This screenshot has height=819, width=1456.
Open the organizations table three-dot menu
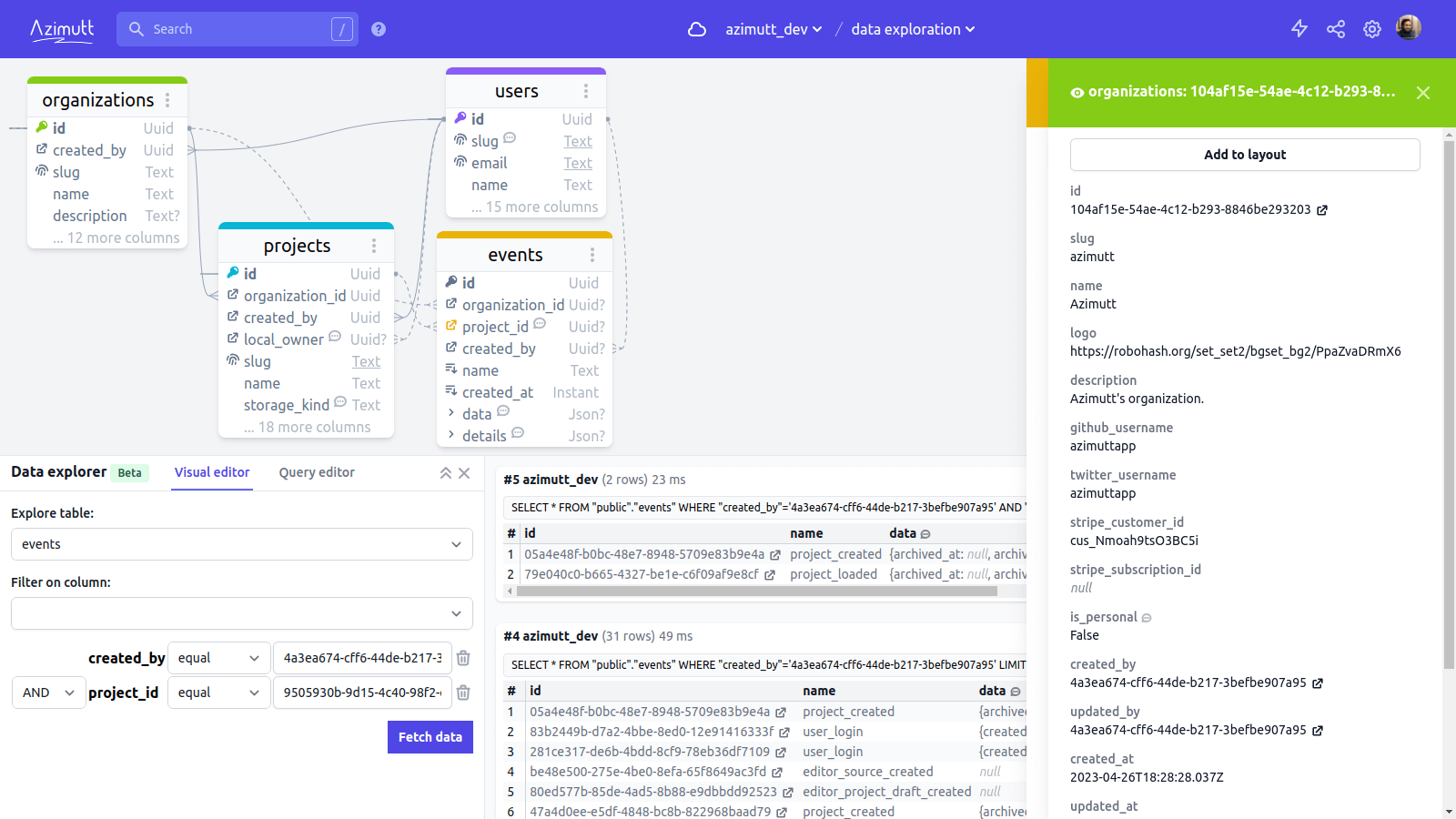pyautogui.click(x=167, y=100)
